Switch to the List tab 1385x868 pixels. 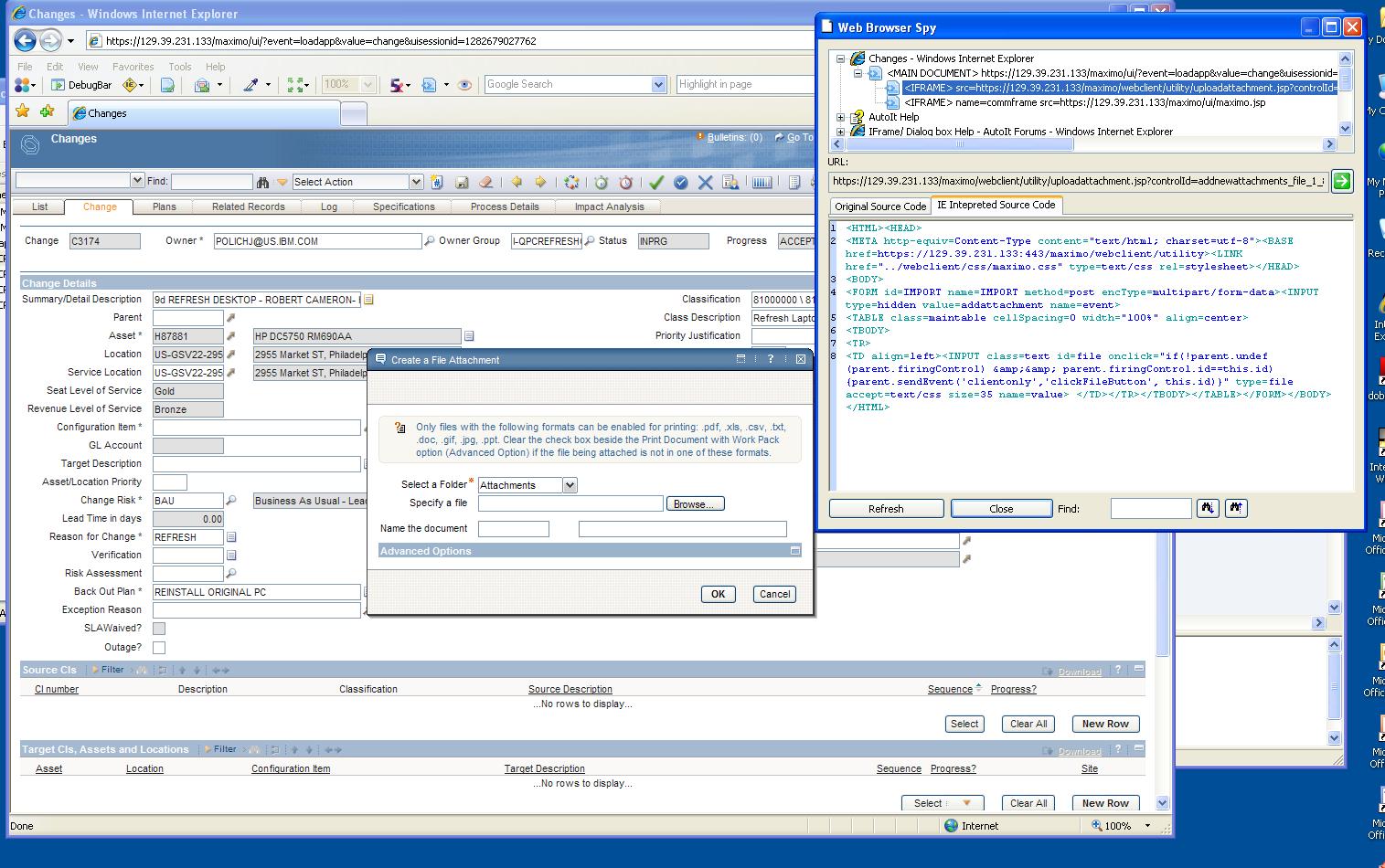[39, 206]
